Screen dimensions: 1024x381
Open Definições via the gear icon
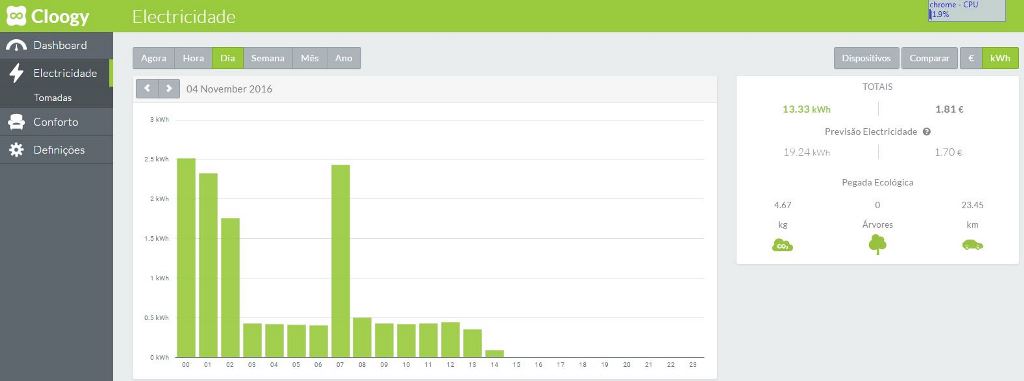[x=16, y=150]
